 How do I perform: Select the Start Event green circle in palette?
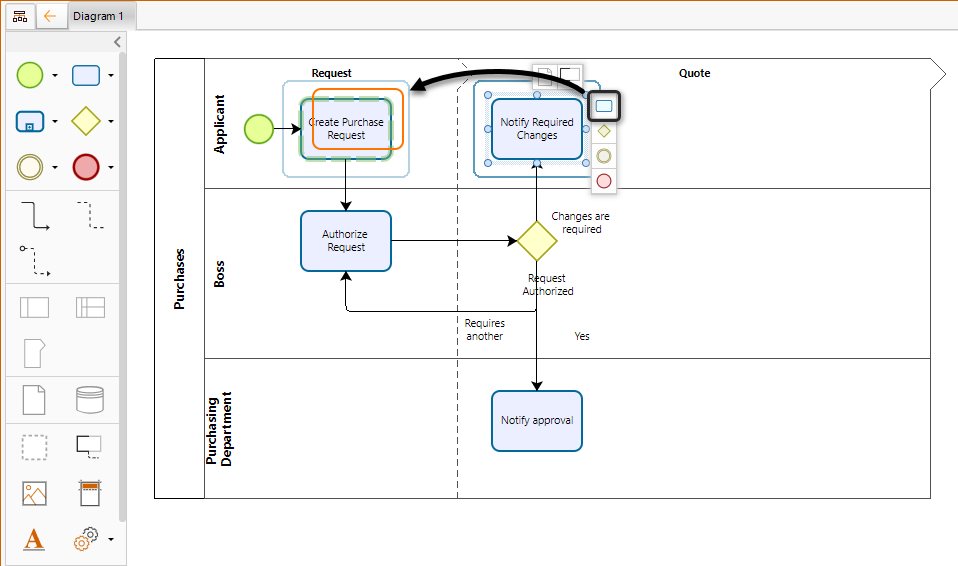[x=30, y=75]
